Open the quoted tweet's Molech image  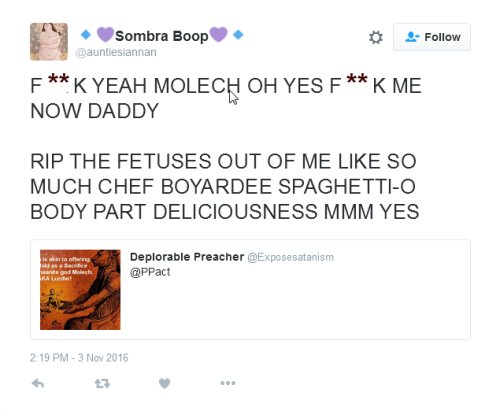(x=80, y=290)
